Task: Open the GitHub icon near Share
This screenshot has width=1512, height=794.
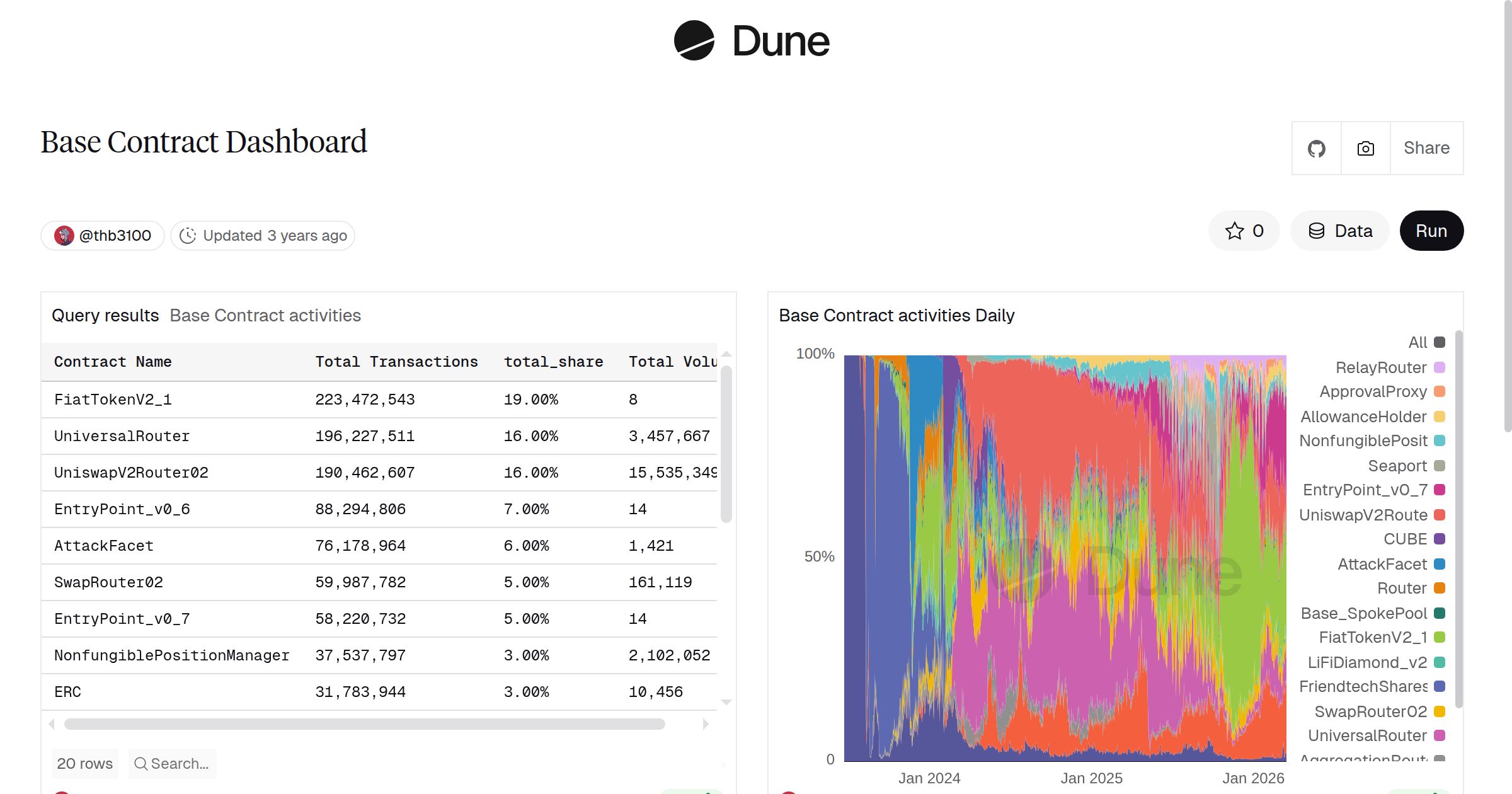Action: coord(1316,148)
